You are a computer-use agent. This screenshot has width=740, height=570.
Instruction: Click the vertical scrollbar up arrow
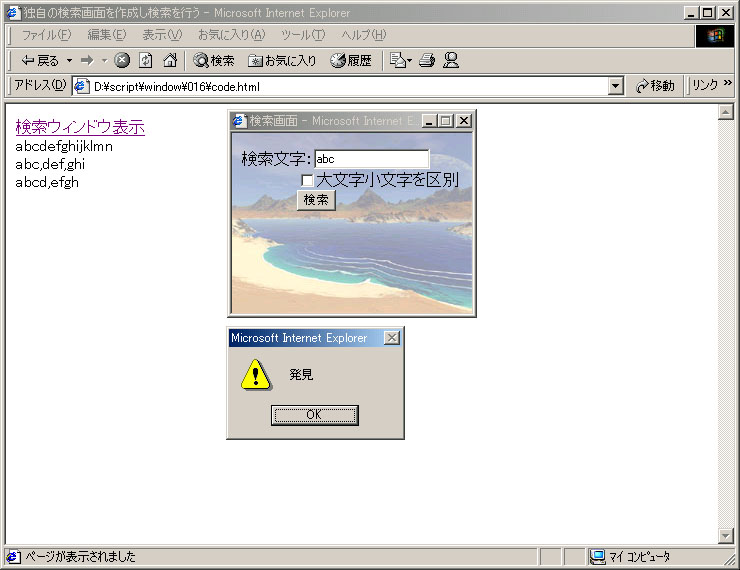coord(725,112)
